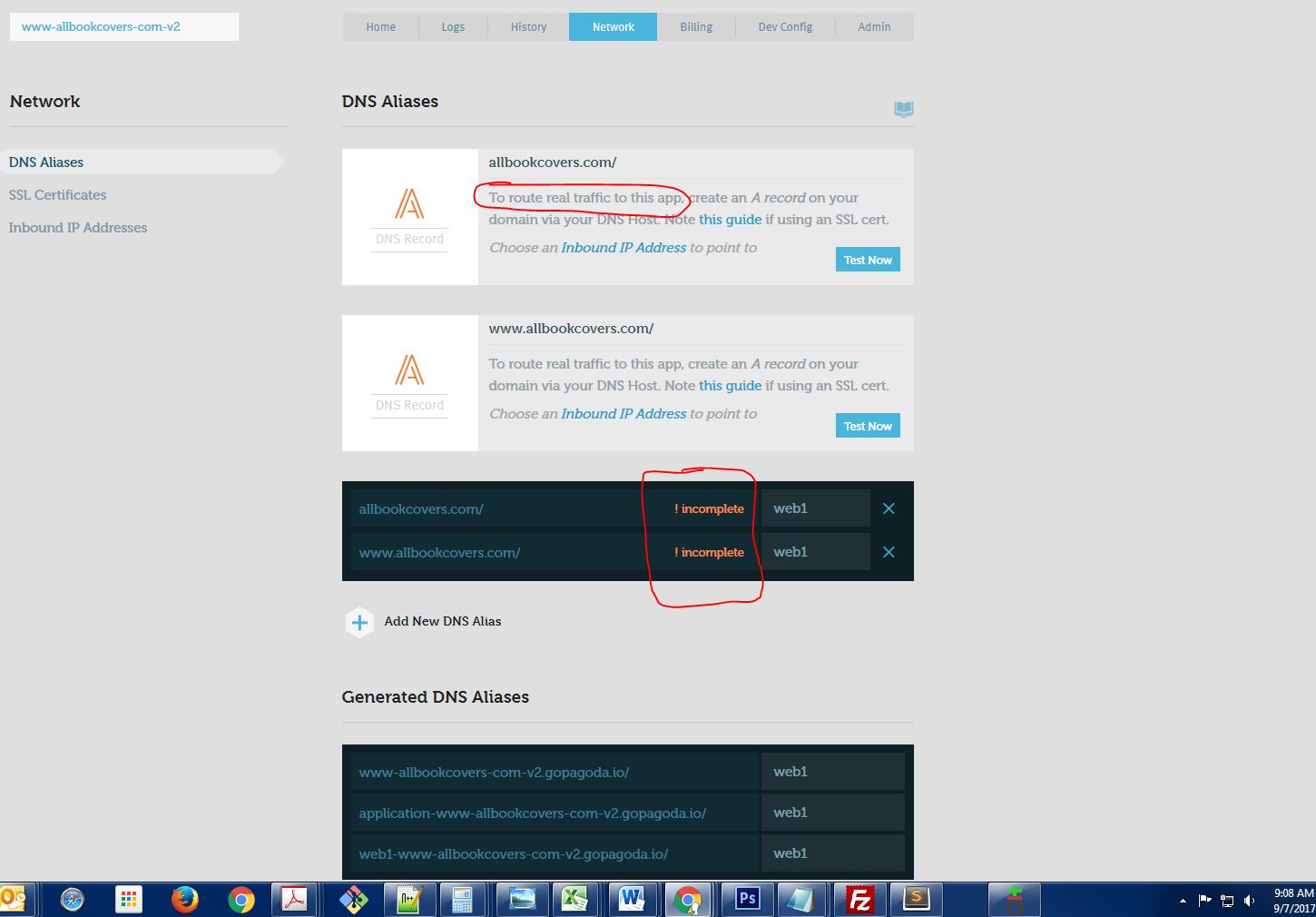Screen dimensions: 1316x917
Task: Switch to the Logs tab
Action: coord(453,27)
